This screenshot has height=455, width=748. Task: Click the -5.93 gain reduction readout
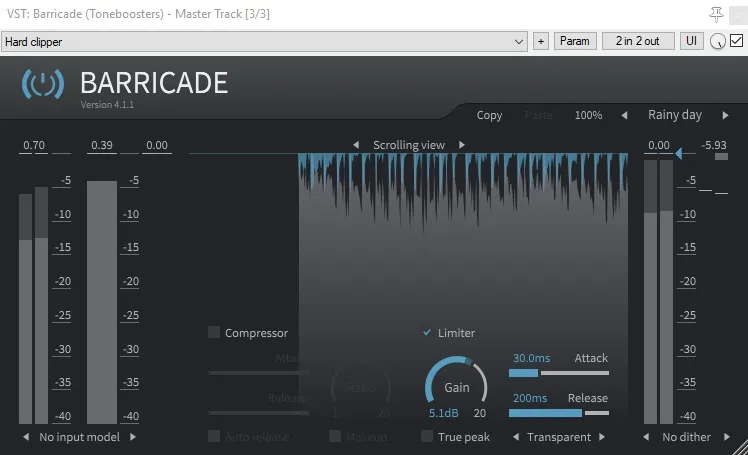click(x=714, y=145)
